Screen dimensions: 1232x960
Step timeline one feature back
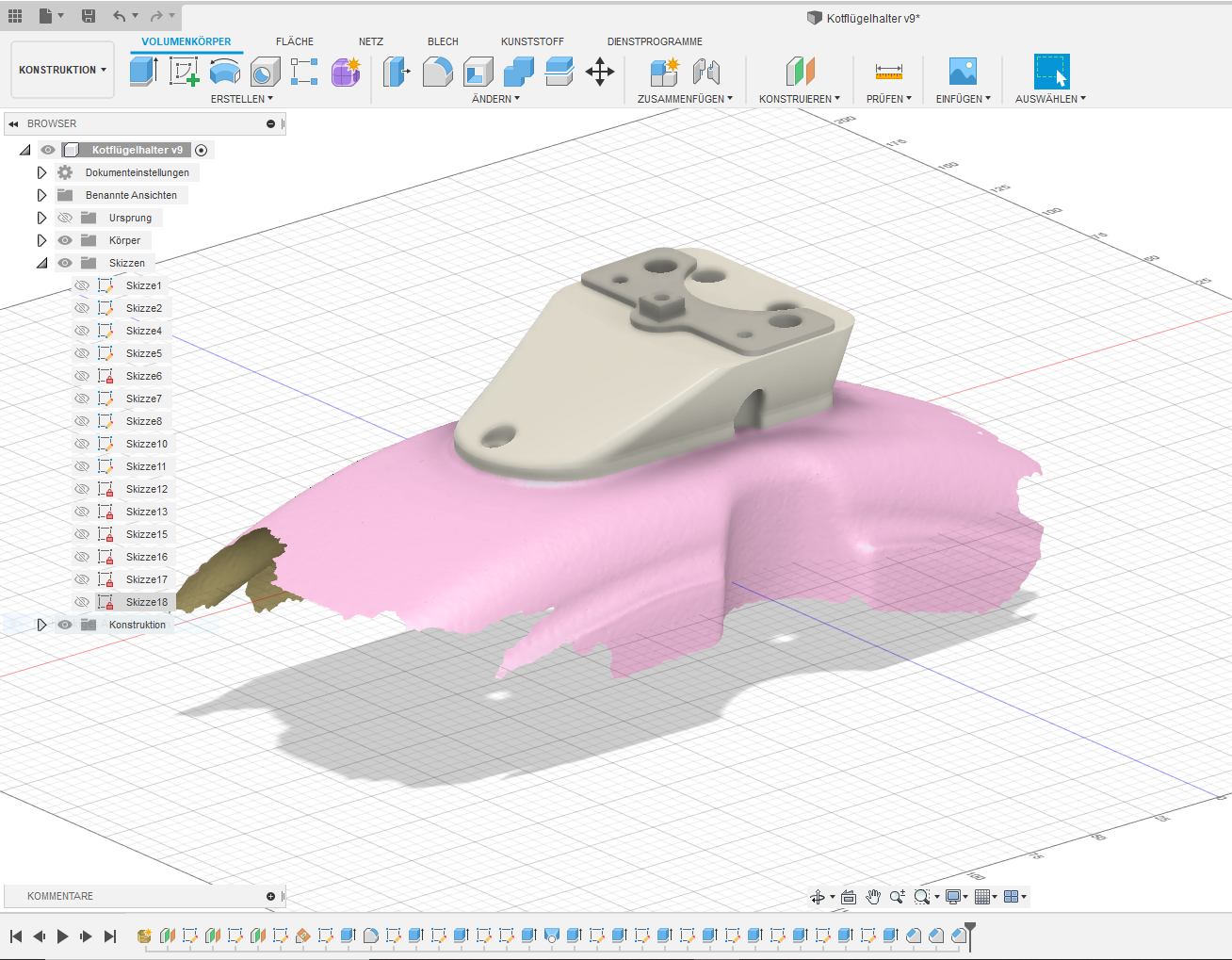pyautogui.click(x=39, y=936)
